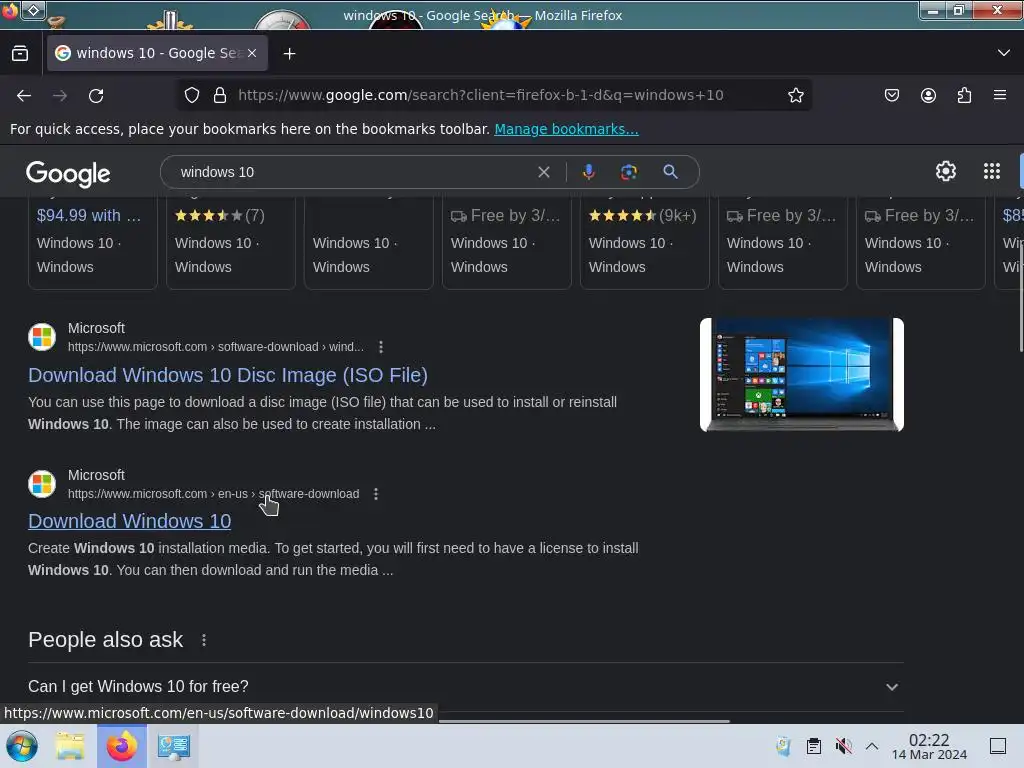Click microsoft.com en-us software-download breadcrumb

214,494
